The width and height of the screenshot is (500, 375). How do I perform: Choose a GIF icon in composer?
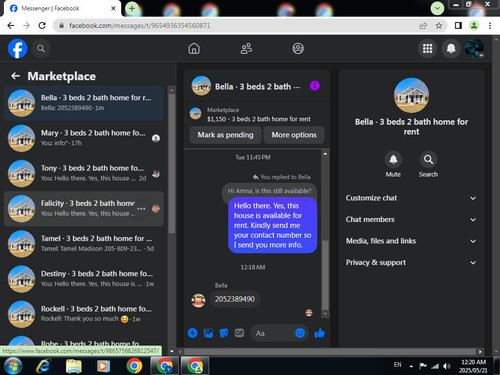pyautogui.click(x=239, y=333)
